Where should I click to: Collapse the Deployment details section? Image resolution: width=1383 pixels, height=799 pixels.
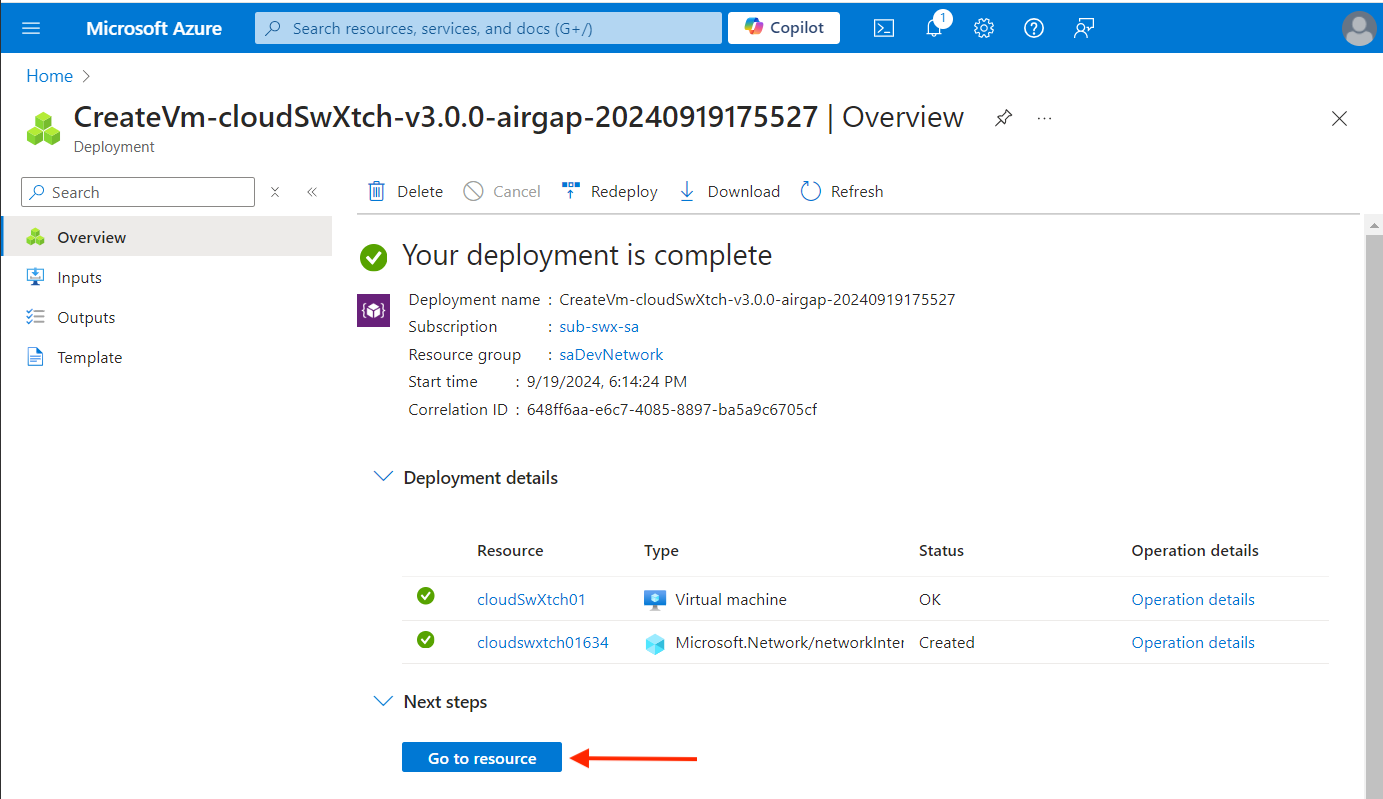383,477
